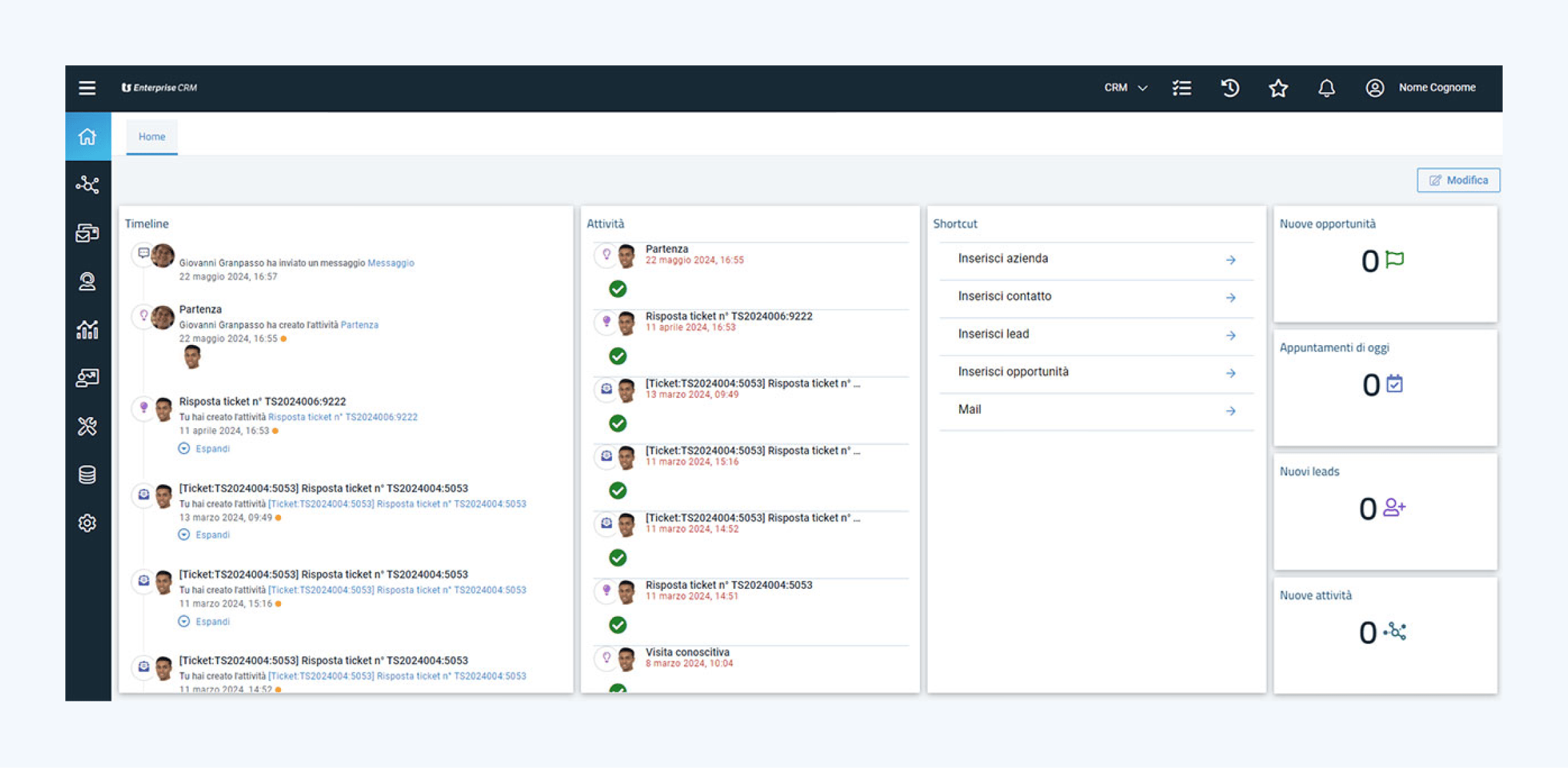Toggle complete check under 11 marzo 14:51 activity
This screenshot has width=1568, height=768.
click(617, 625)
